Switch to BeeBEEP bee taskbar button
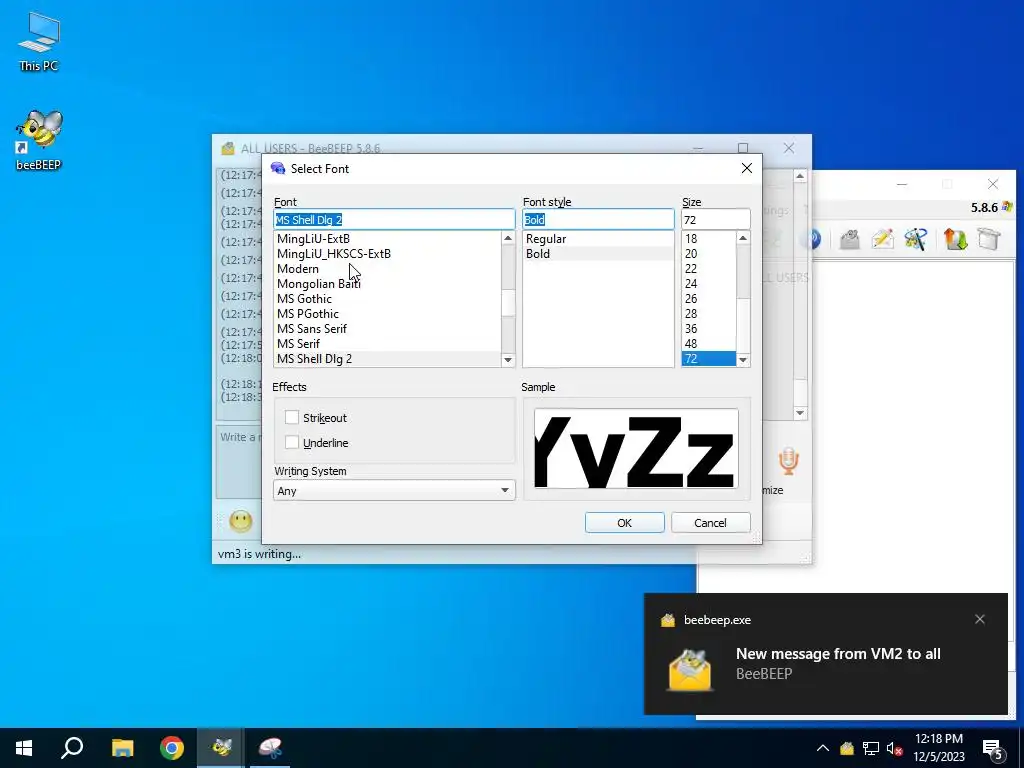 tap(221, 748)
